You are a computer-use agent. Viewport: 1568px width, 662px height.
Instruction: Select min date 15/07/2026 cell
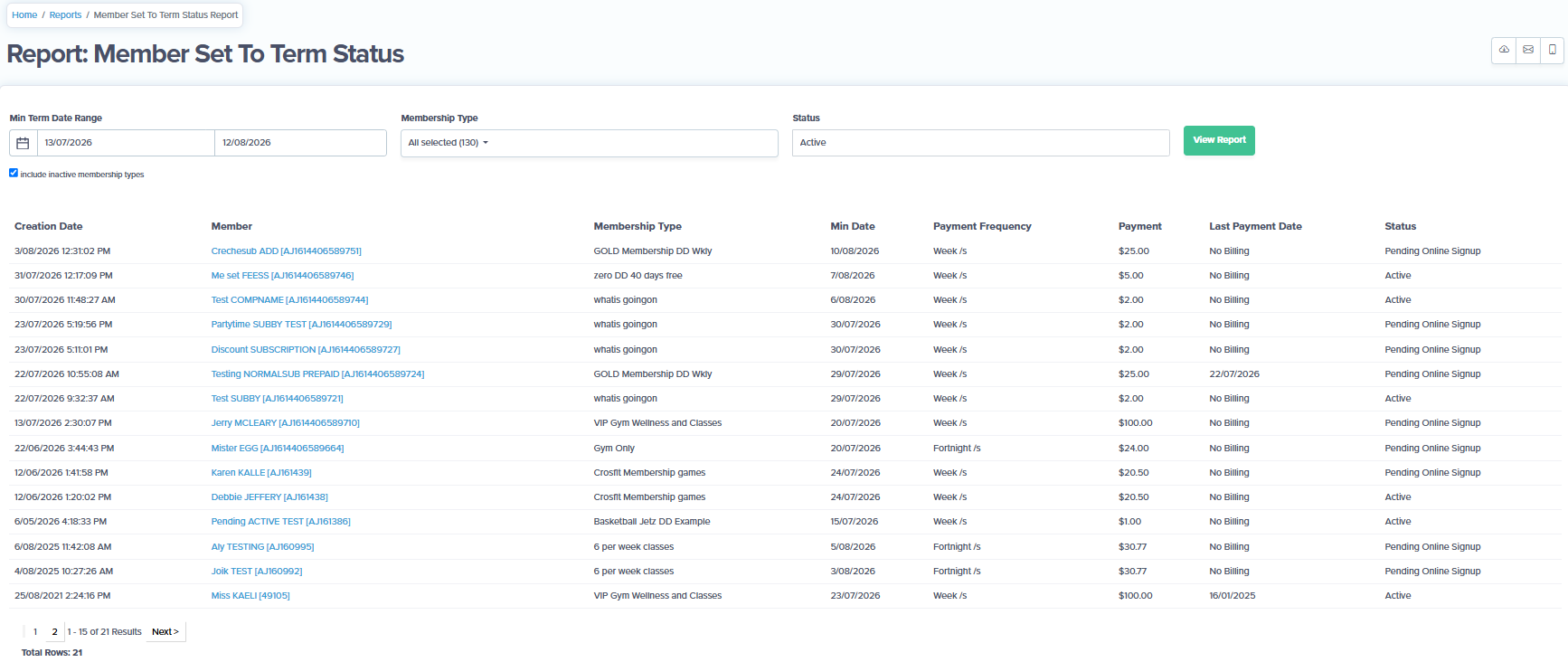coord(855,522)
